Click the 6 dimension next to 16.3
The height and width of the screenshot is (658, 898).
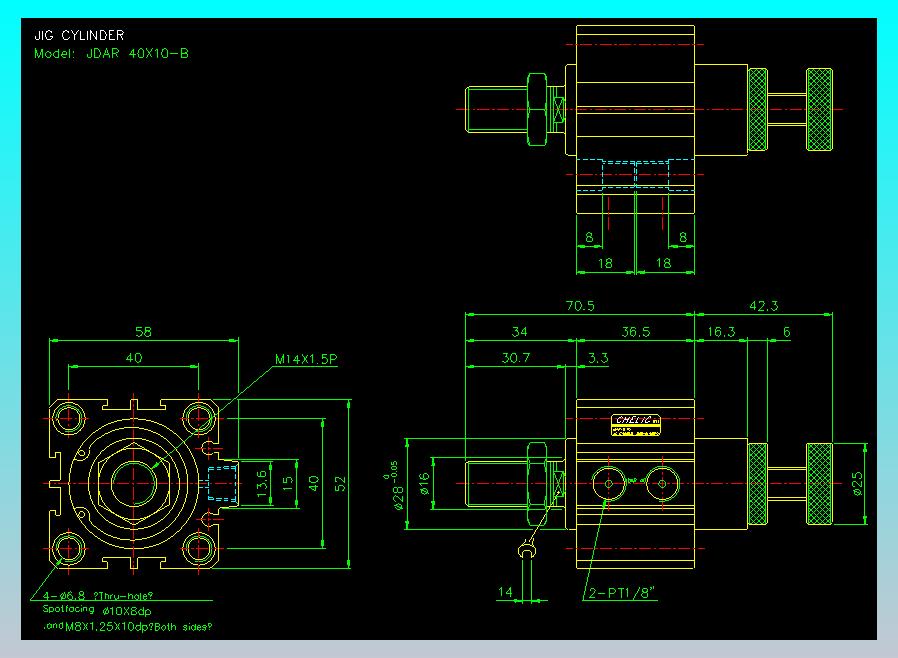coord(787,332)
